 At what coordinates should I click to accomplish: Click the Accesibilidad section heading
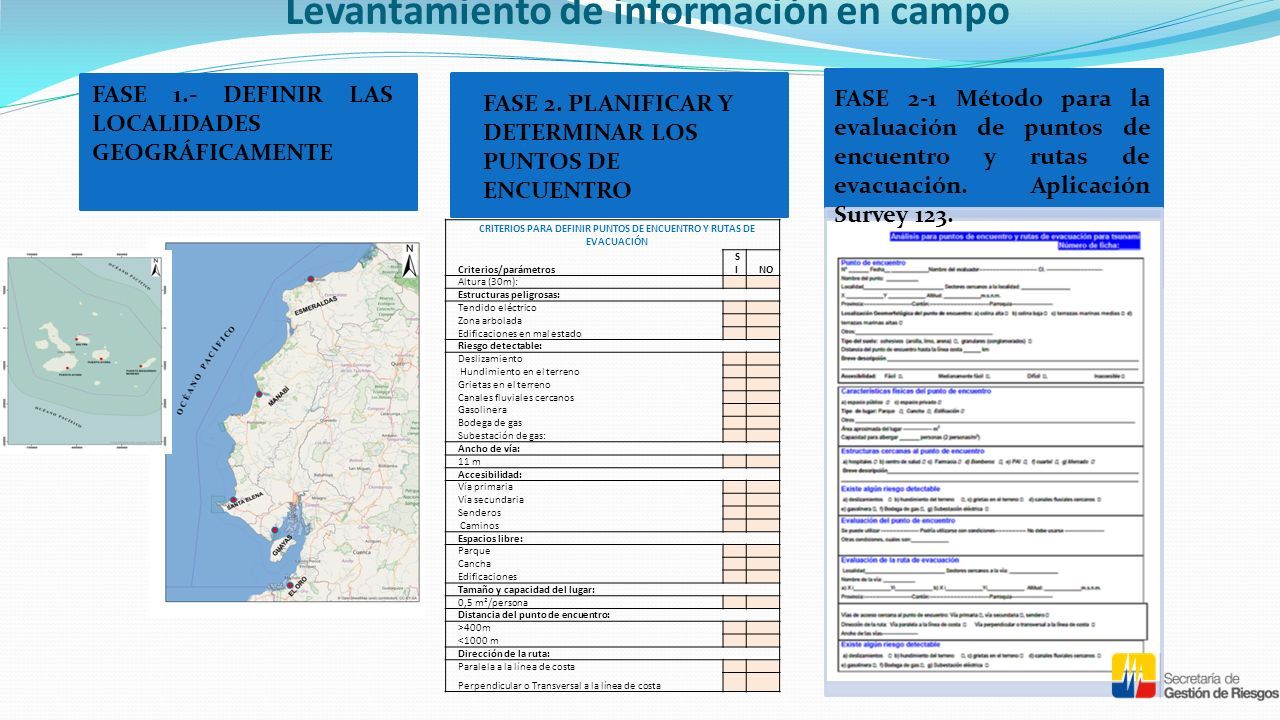click(490, 474)
